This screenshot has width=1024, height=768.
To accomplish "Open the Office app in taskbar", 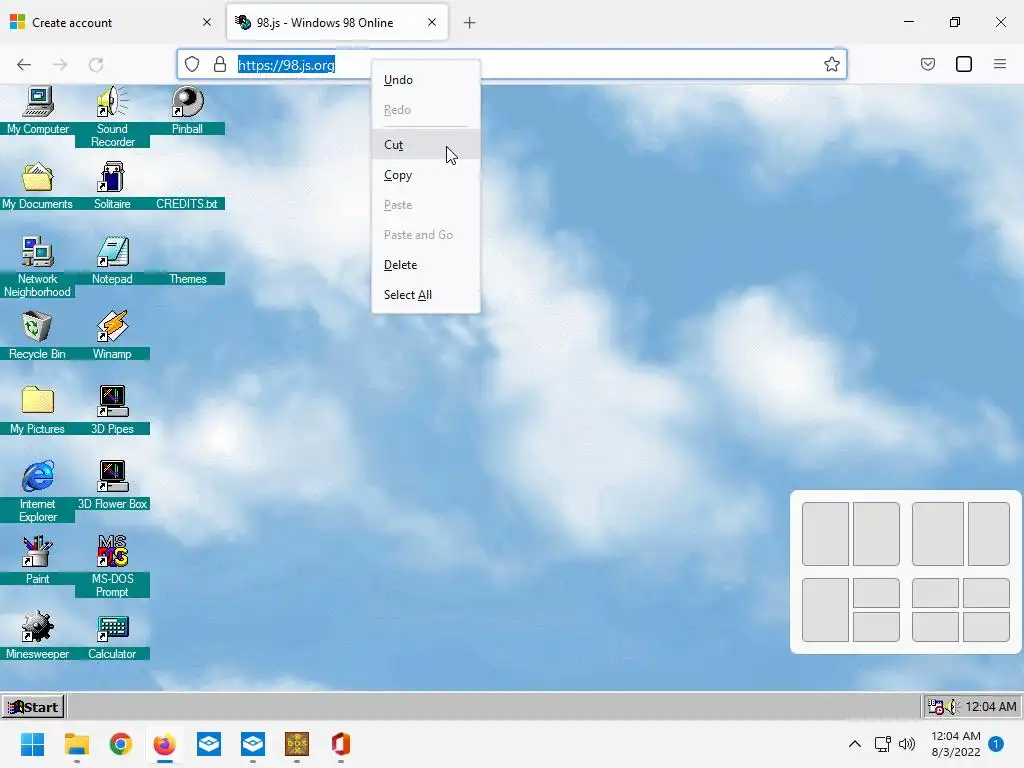I will click(x=341, y=744).
